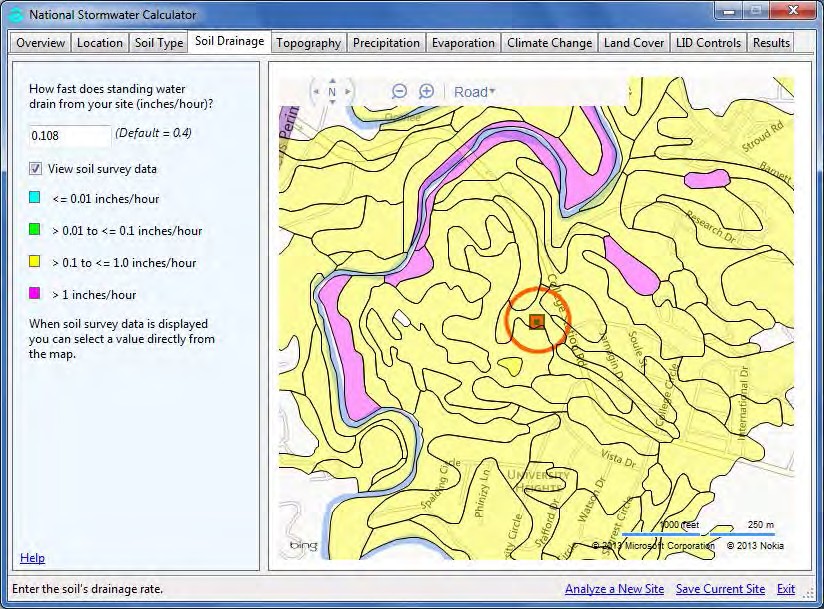Toggle the View soil survey data checkbox

(35, 168)
